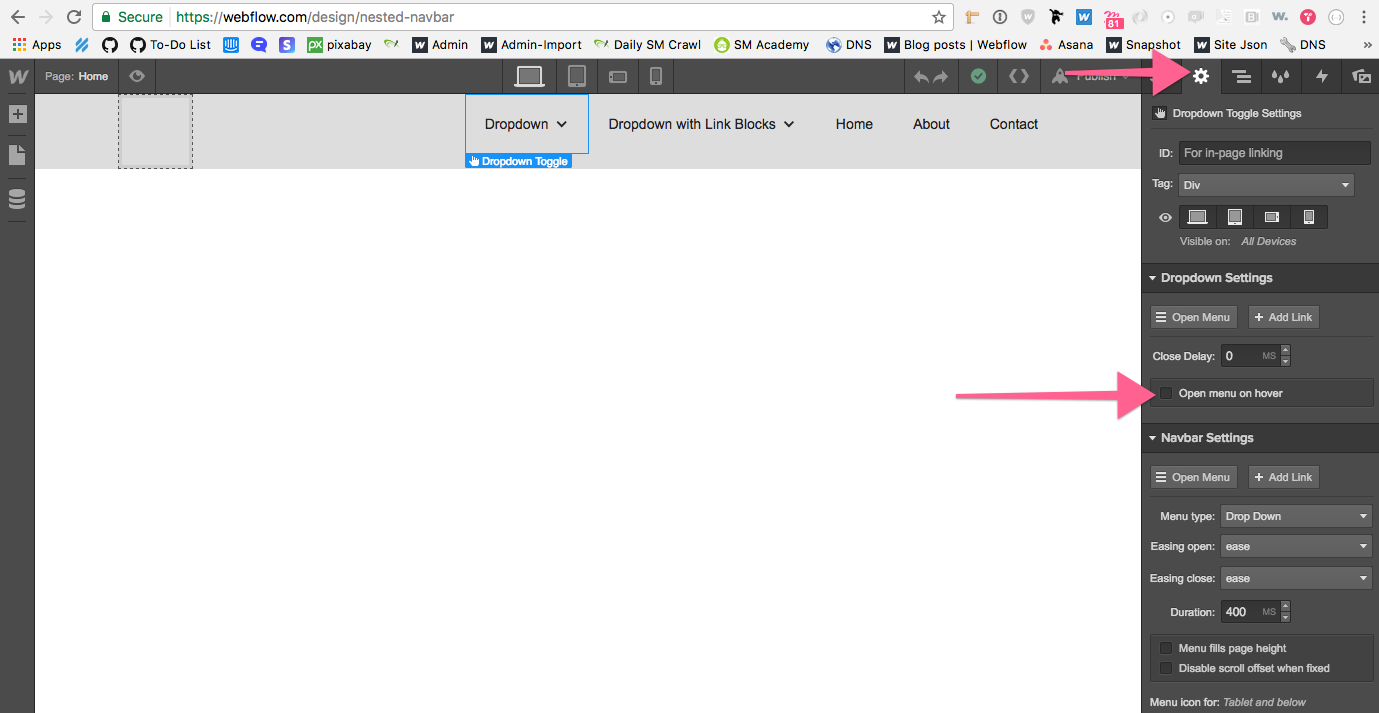Click the Webflow logo in the sidebar
This screenshot has width=1379, height=713.
coord(17,76)
